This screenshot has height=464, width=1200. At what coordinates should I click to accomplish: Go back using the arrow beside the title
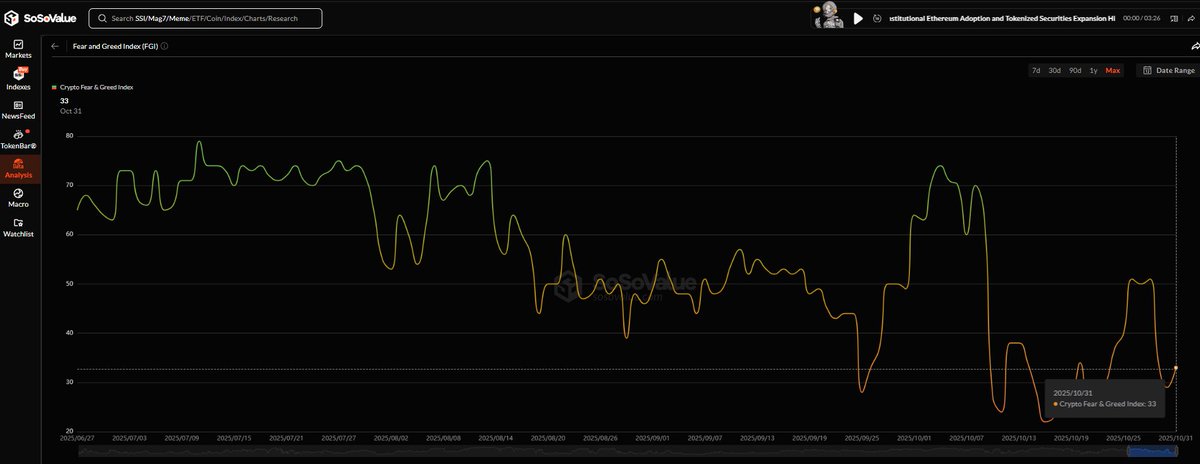pos(55,46)
